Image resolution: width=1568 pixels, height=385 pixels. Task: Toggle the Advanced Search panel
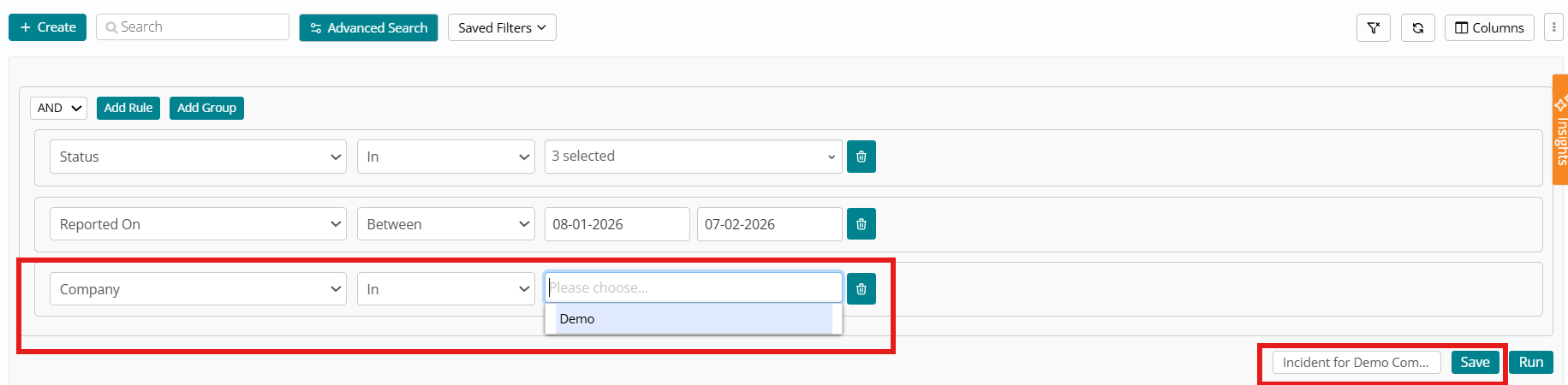coord(368,28)
